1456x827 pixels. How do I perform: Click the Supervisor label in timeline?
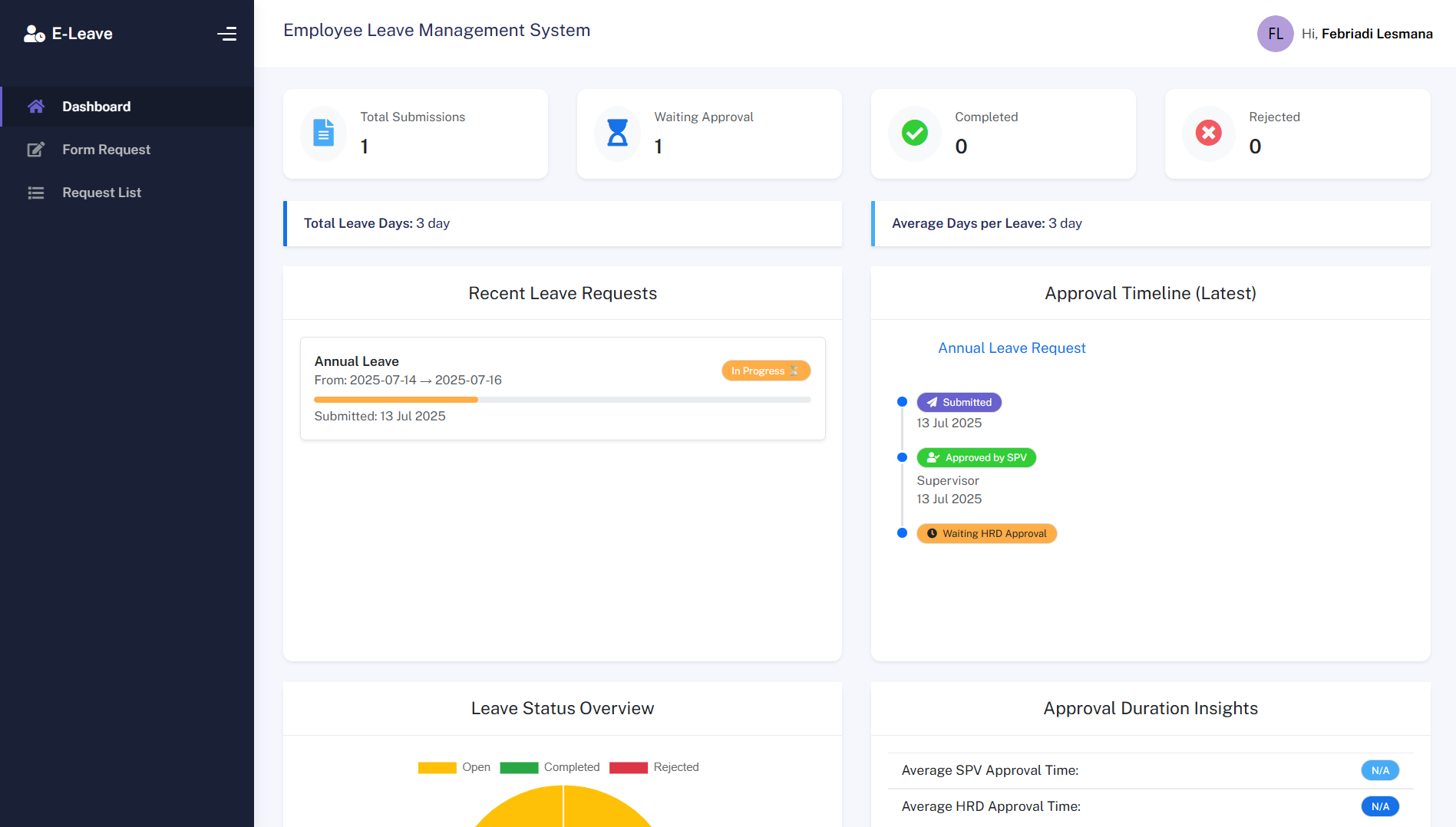[x=948, y=480]
